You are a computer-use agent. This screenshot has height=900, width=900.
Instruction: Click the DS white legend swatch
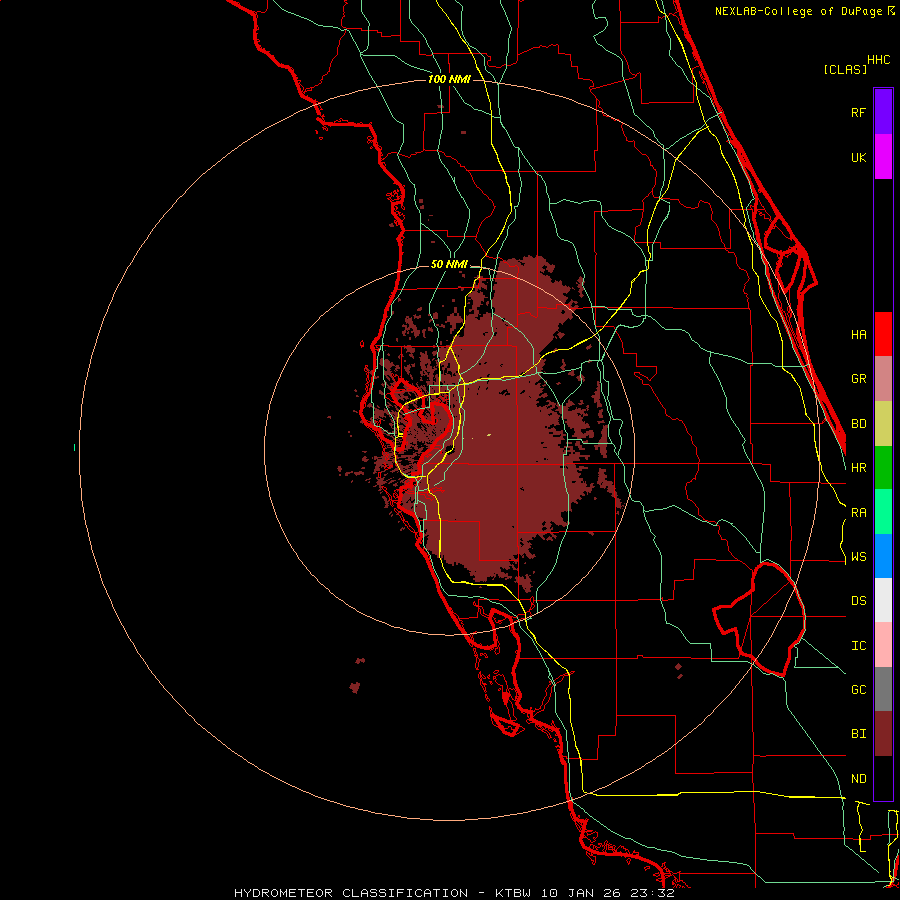883,600
